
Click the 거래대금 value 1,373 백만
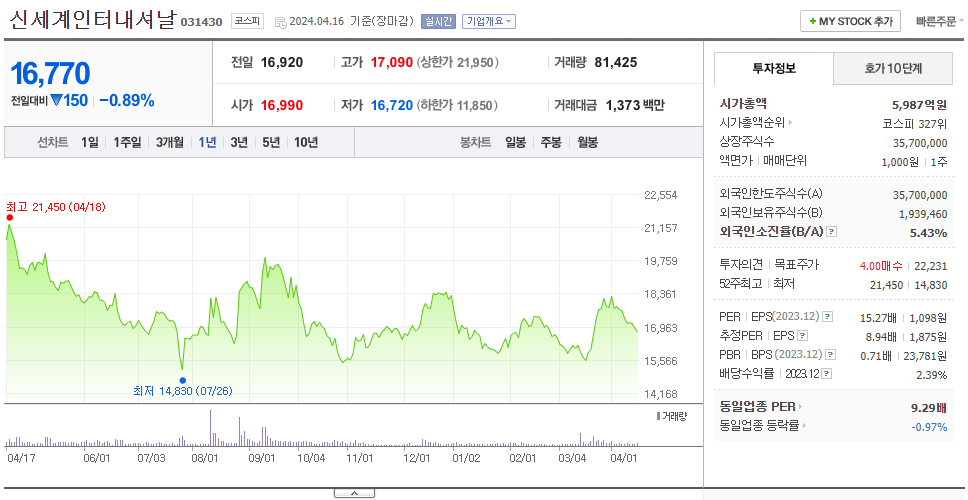635,106
